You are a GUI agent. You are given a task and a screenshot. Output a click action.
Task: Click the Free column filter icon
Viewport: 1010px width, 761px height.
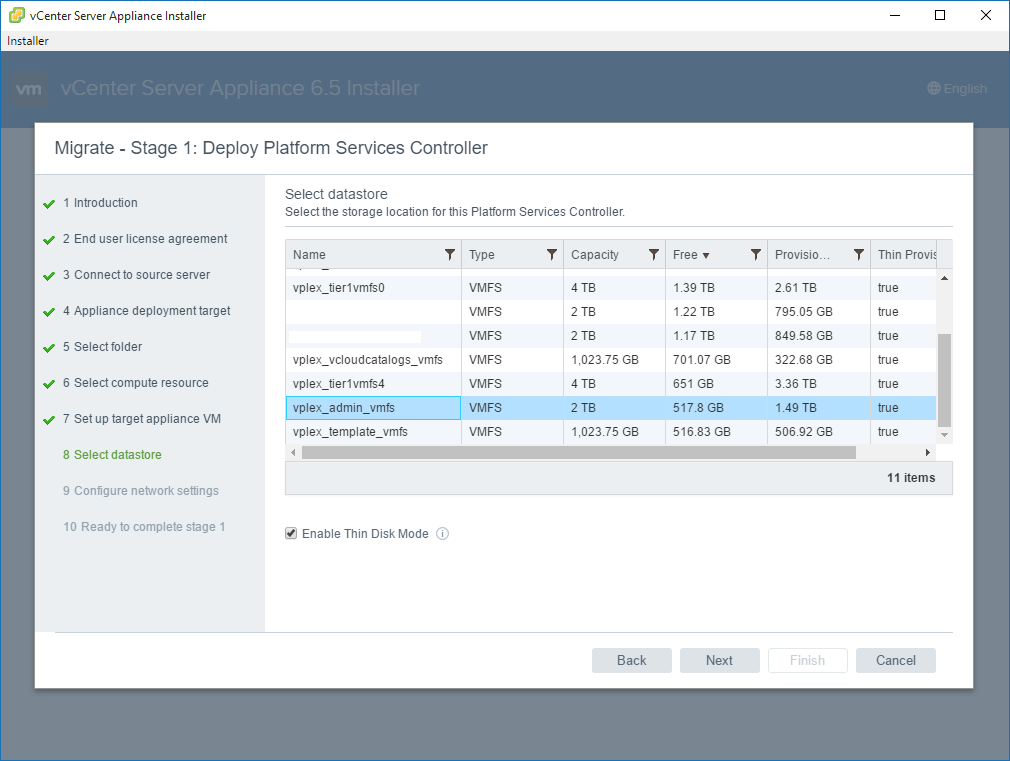(x=756, y=255)
